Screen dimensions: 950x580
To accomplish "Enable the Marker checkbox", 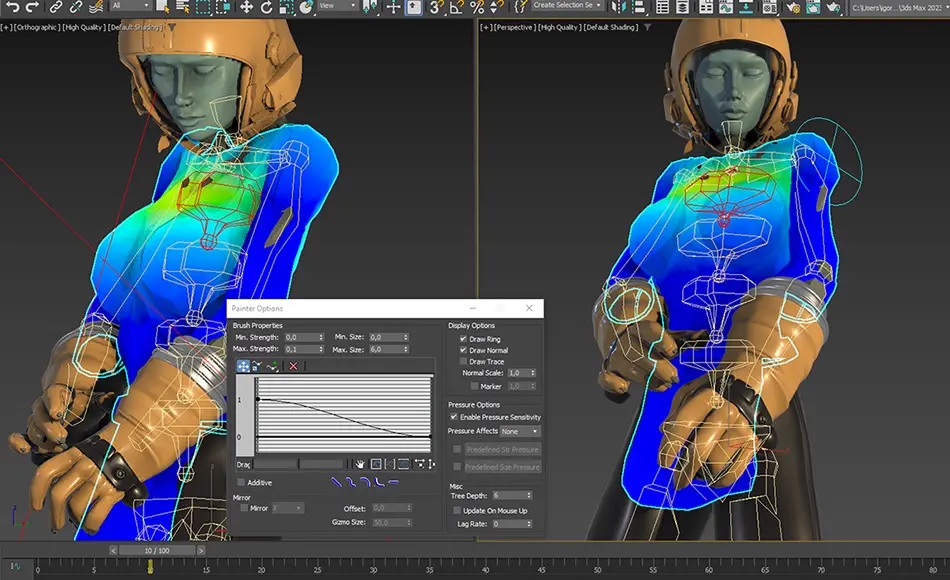I will click(474, 386).
